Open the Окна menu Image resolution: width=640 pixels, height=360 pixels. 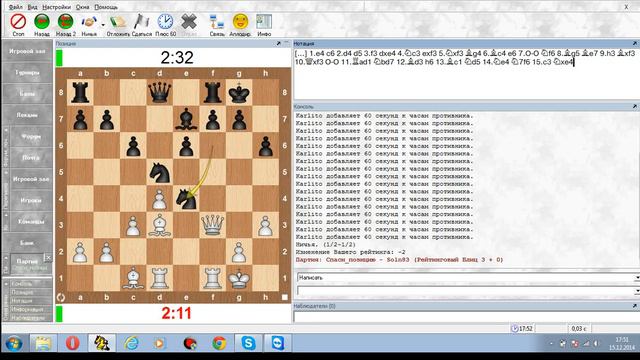click(82, 7)
